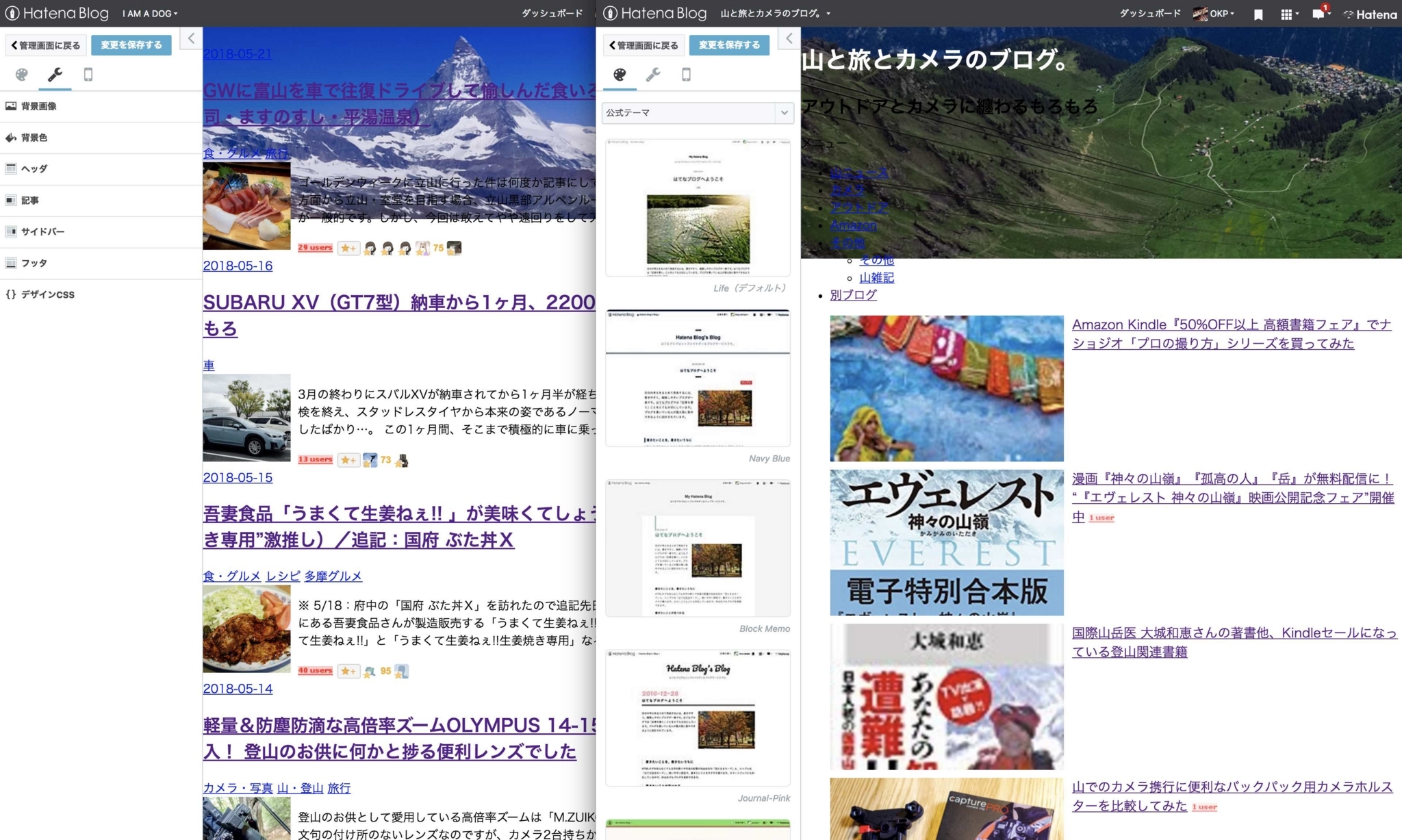
Task: Open the 2018-05-15 date link
Action: coord(238,477)
